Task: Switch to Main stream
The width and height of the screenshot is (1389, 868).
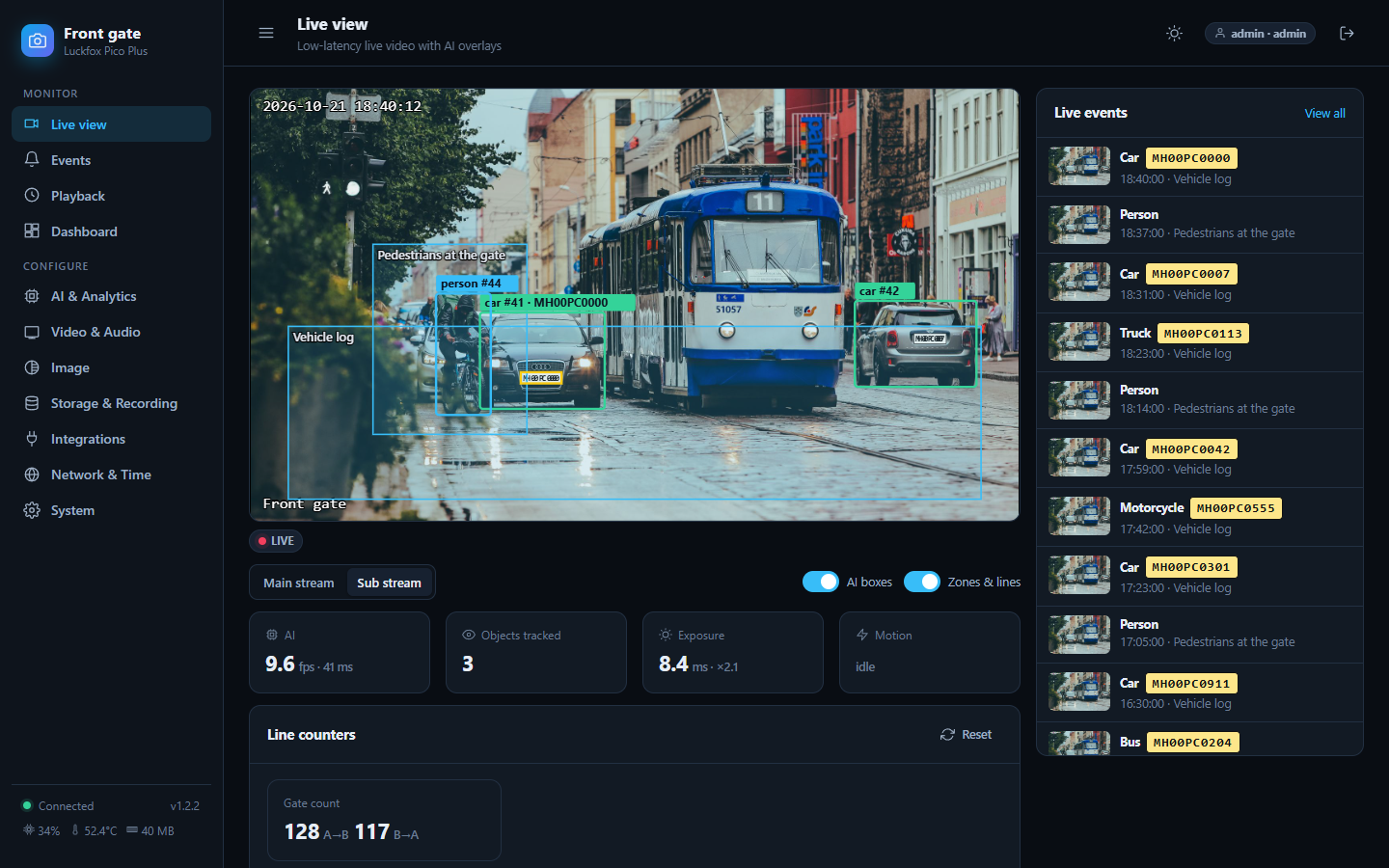Action: pos(299,583)
